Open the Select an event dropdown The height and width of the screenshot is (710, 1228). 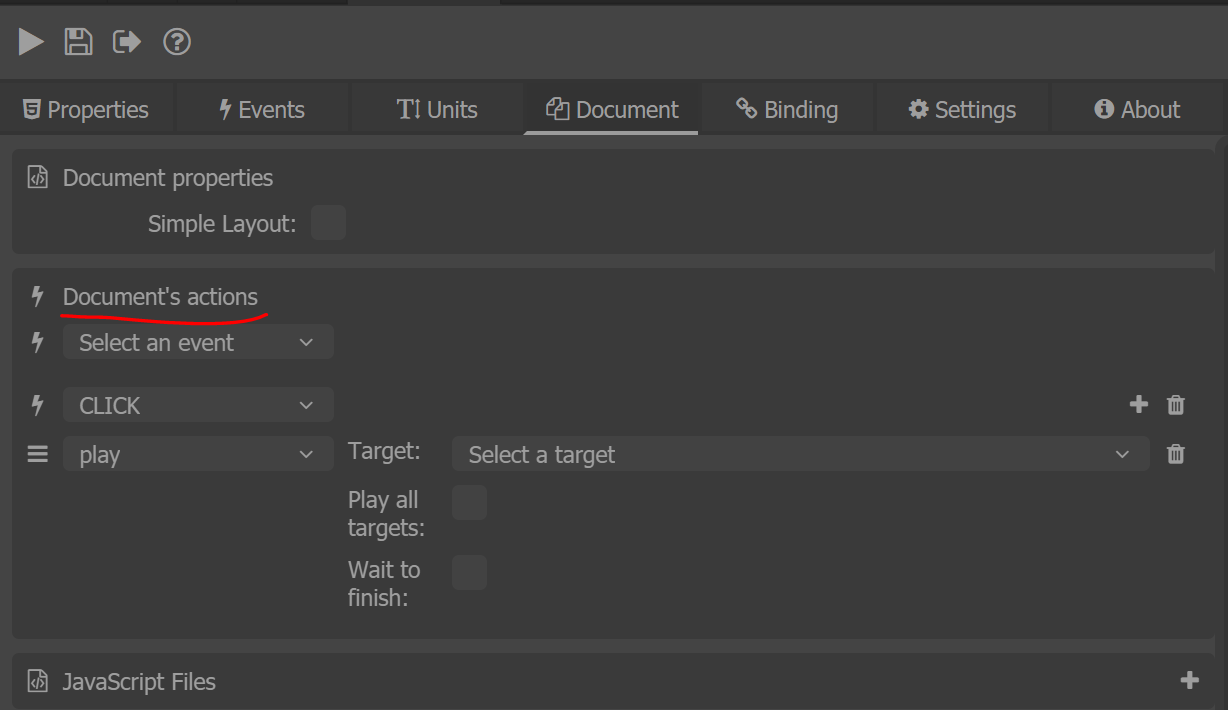pyautogui.click(x=198, y=342)
